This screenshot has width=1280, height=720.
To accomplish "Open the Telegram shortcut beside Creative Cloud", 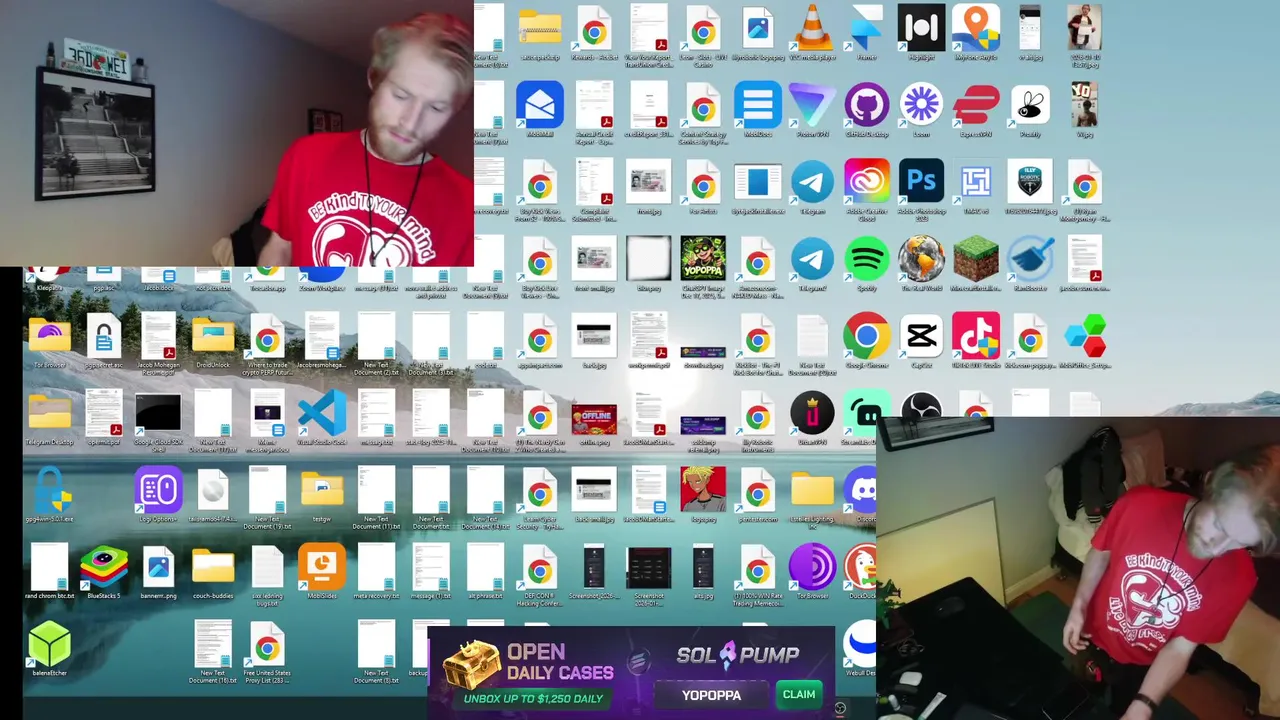I will point(812,183).
